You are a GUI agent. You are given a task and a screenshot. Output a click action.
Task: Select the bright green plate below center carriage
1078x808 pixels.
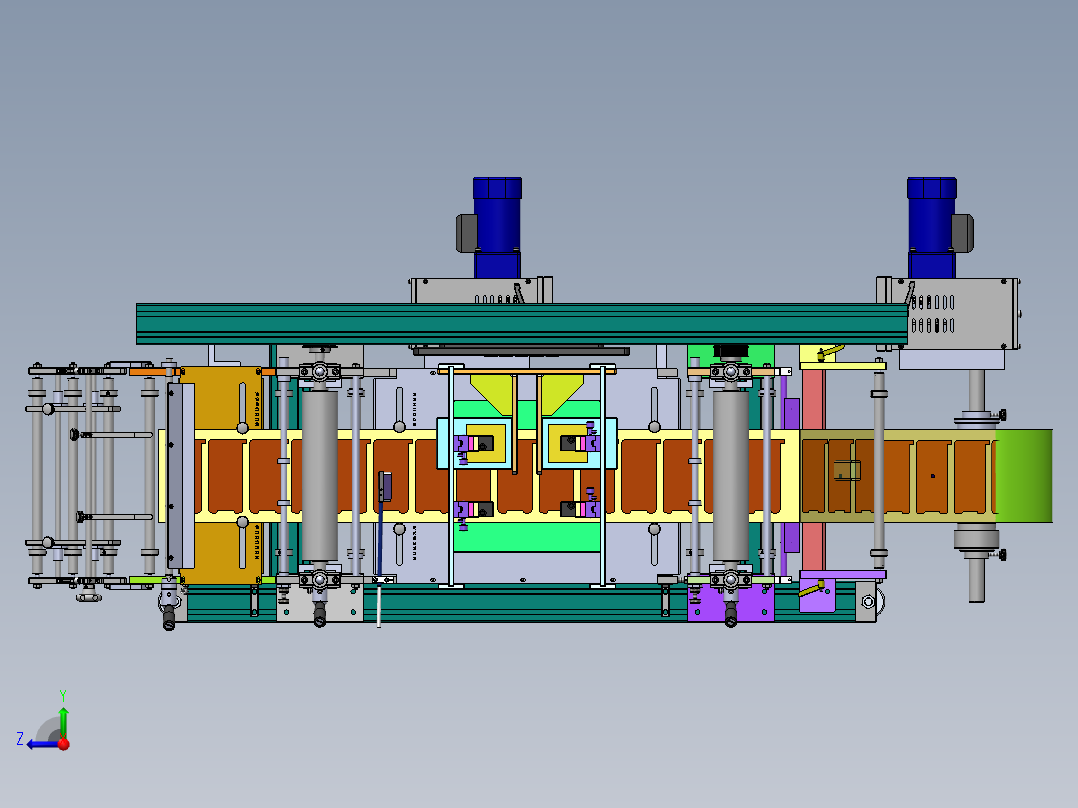(x=527, y=537)
